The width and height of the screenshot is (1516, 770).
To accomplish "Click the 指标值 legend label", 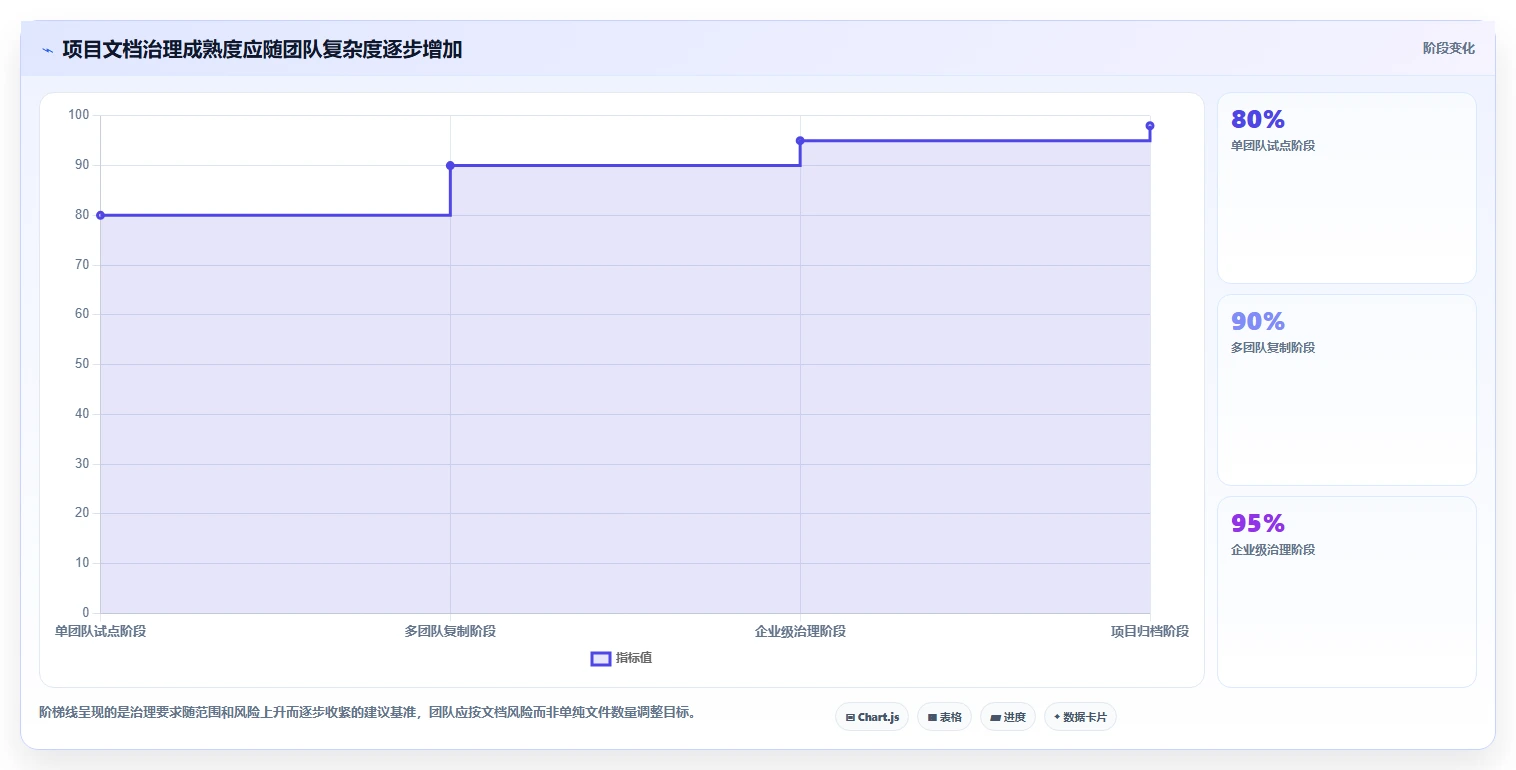I will tap(634, 658).
